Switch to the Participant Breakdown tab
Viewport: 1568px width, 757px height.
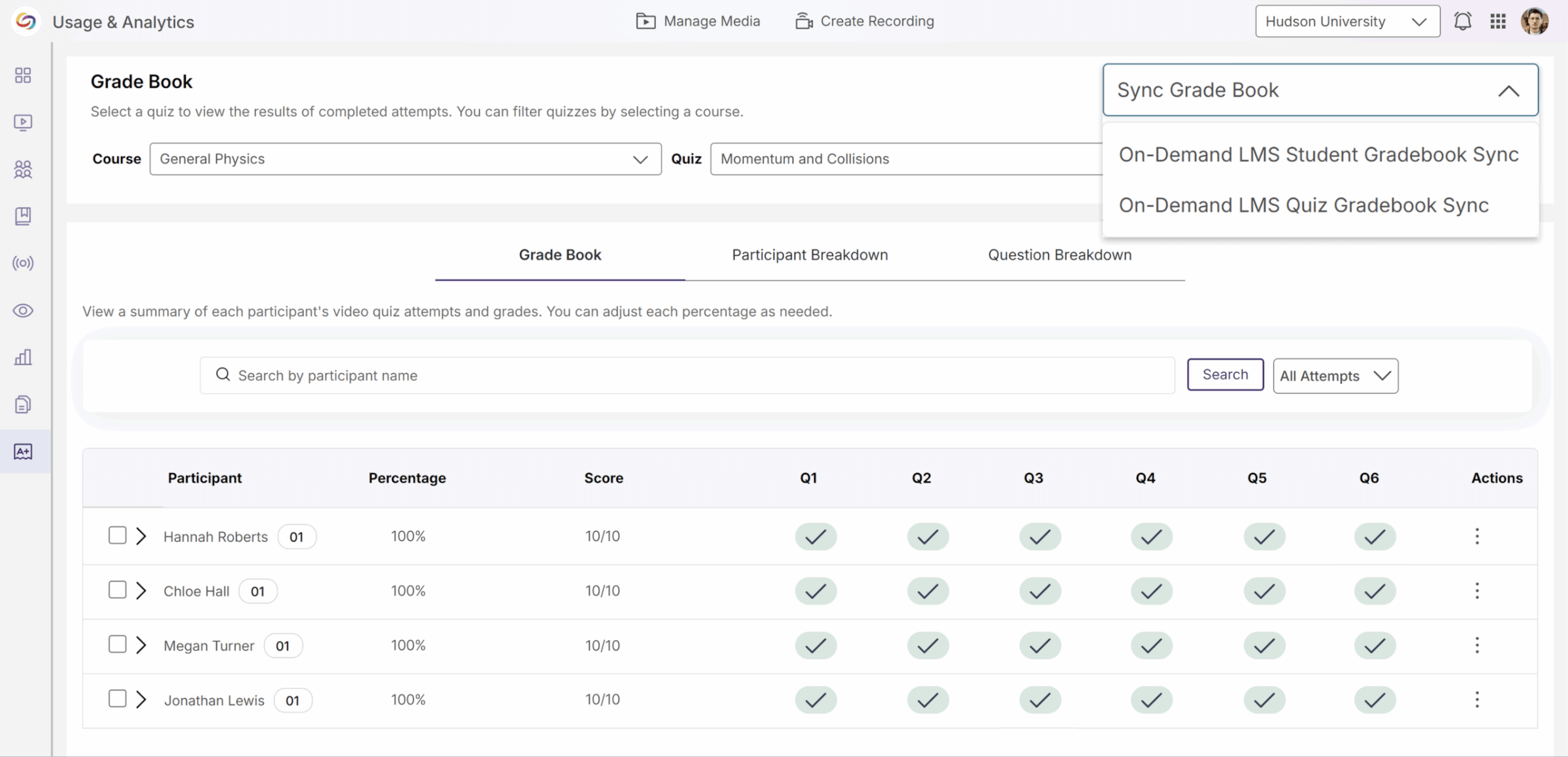coord(809,255)
